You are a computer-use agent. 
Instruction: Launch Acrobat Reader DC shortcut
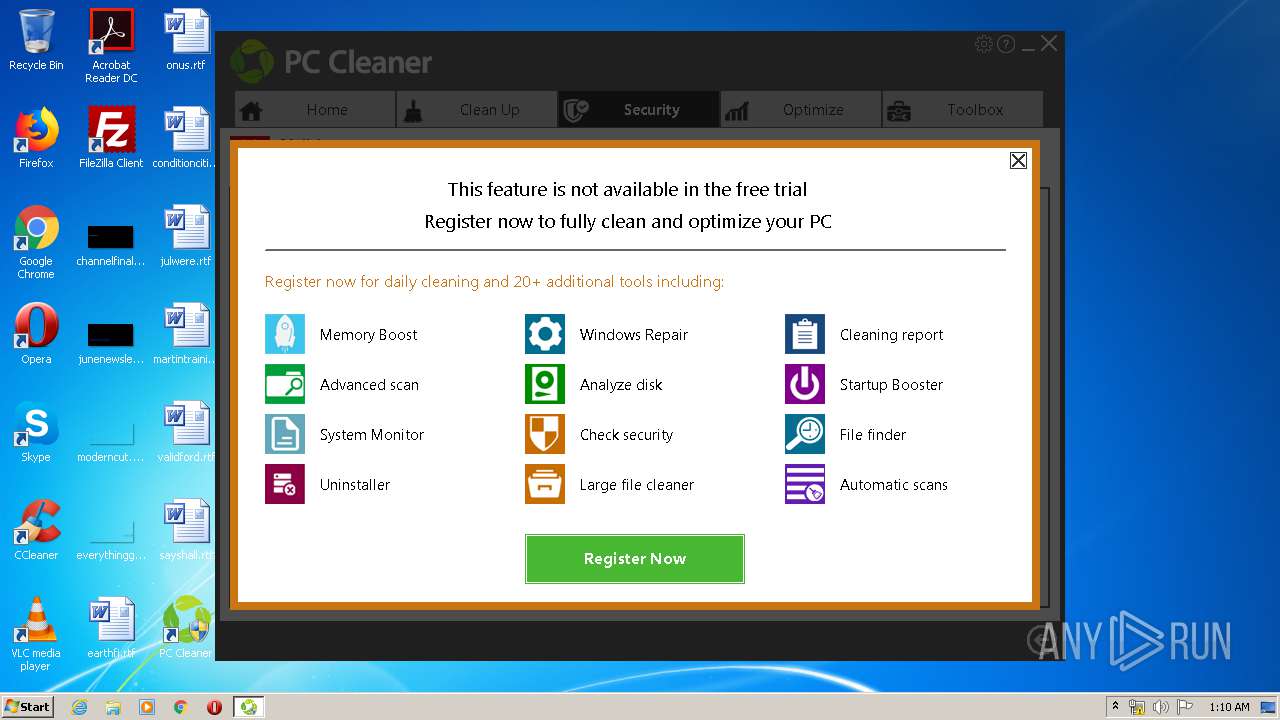pos(111,46)
